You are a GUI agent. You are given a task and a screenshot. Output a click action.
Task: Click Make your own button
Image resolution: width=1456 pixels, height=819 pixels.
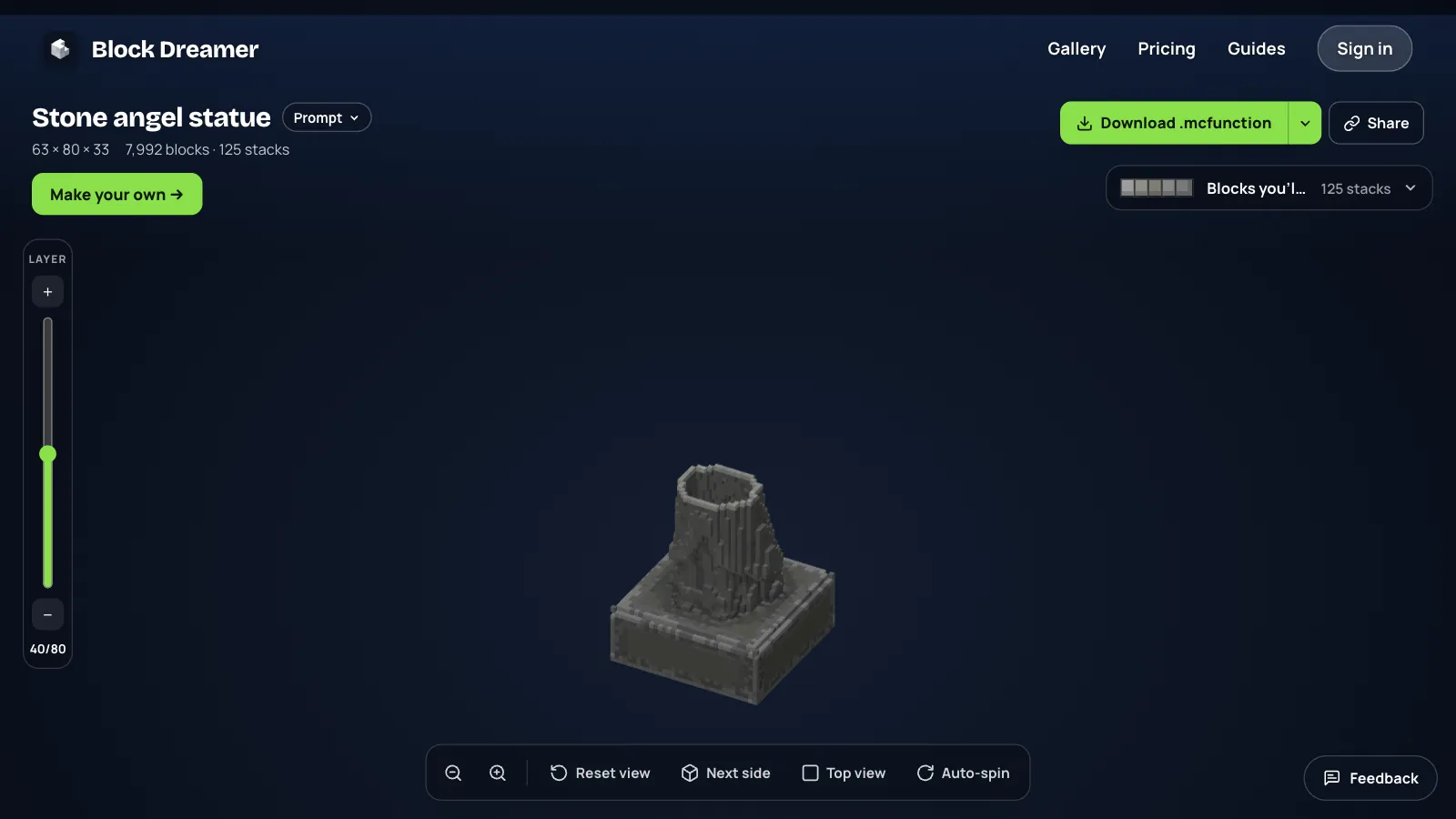click(116, 195)
